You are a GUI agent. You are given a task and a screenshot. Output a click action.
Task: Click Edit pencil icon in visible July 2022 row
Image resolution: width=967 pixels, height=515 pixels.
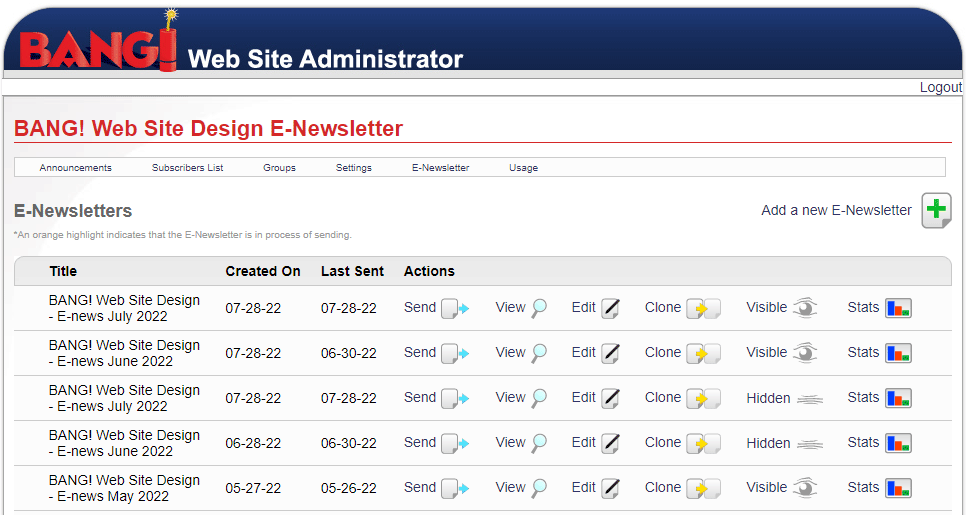(x=611, y=308)
